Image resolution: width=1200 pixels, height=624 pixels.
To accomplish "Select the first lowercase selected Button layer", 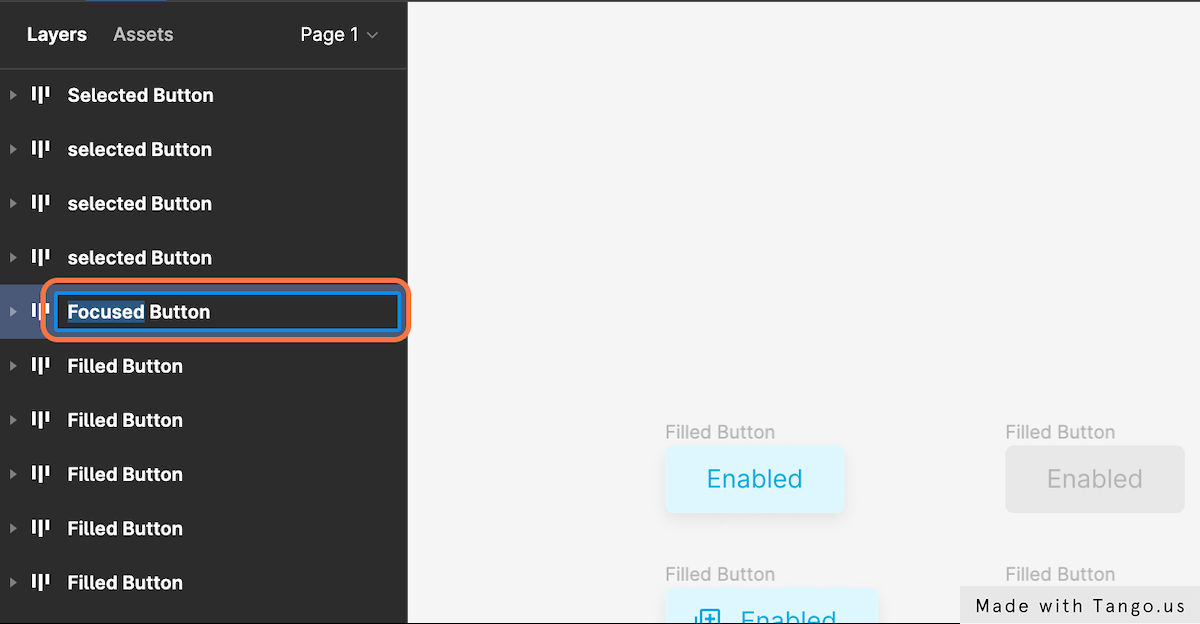I will [139, 149].
